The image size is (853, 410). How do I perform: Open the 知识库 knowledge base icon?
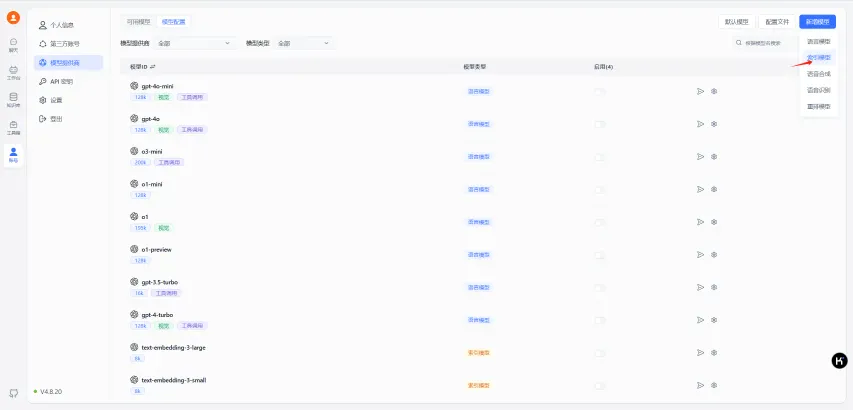[x=13, y=100]
